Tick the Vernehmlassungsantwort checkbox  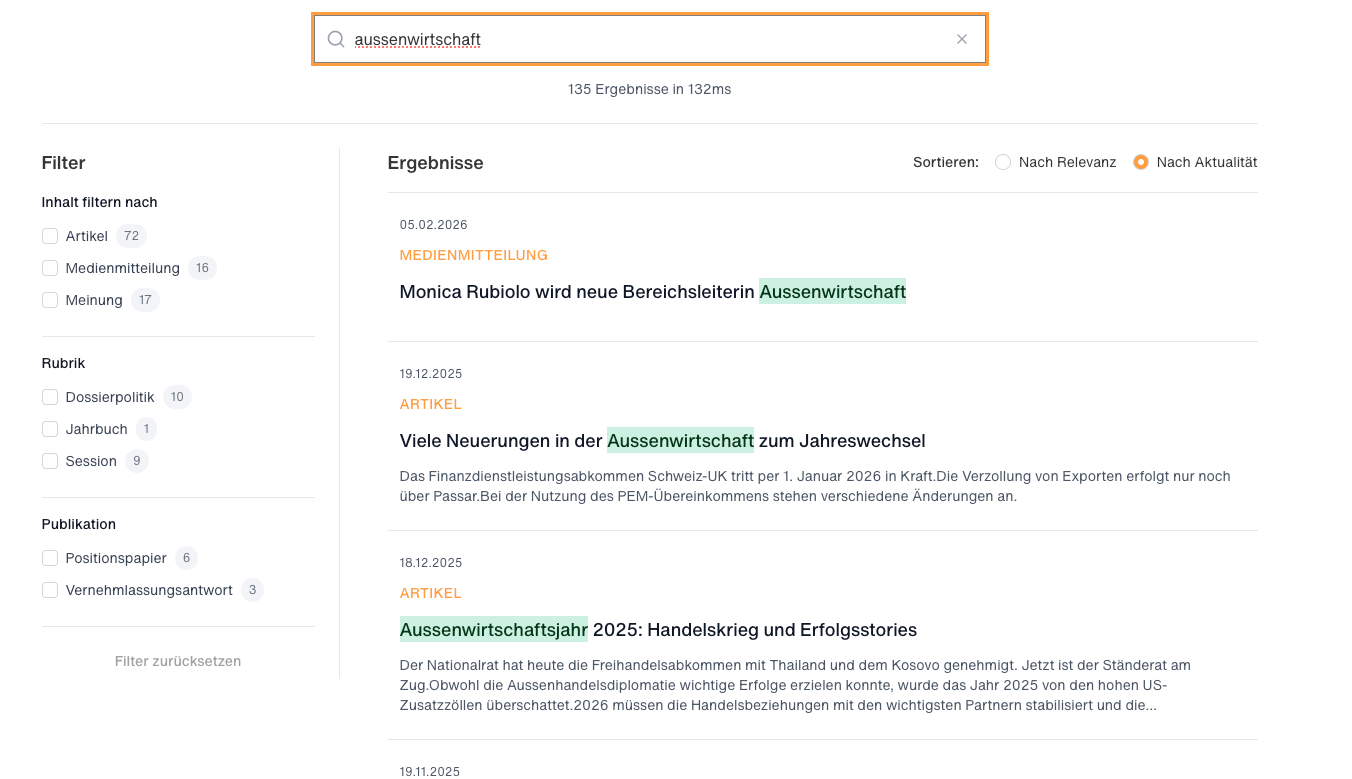pyautogui.click(x=50, y=590)
